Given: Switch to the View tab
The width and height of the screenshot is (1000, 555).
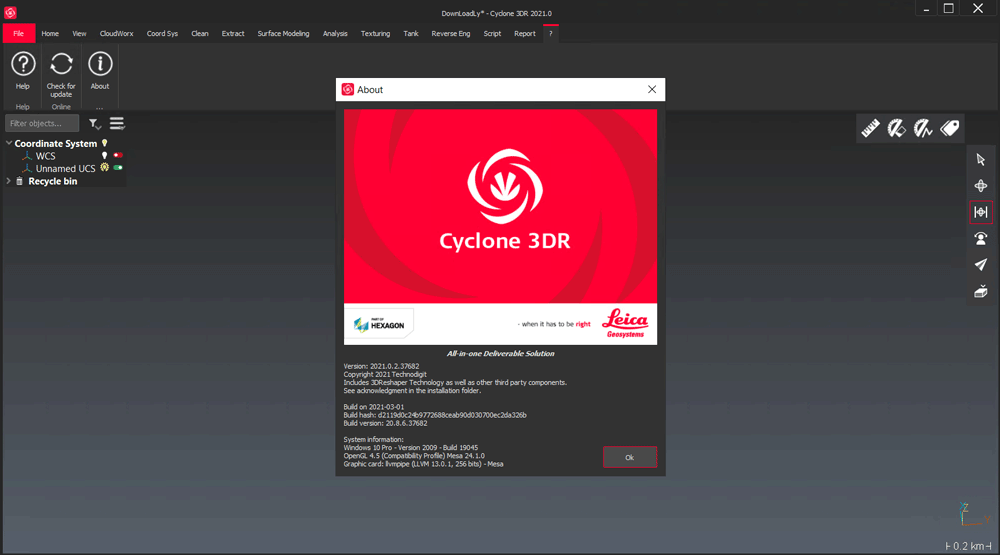Looking at the screenshot, I should point(79,34).
